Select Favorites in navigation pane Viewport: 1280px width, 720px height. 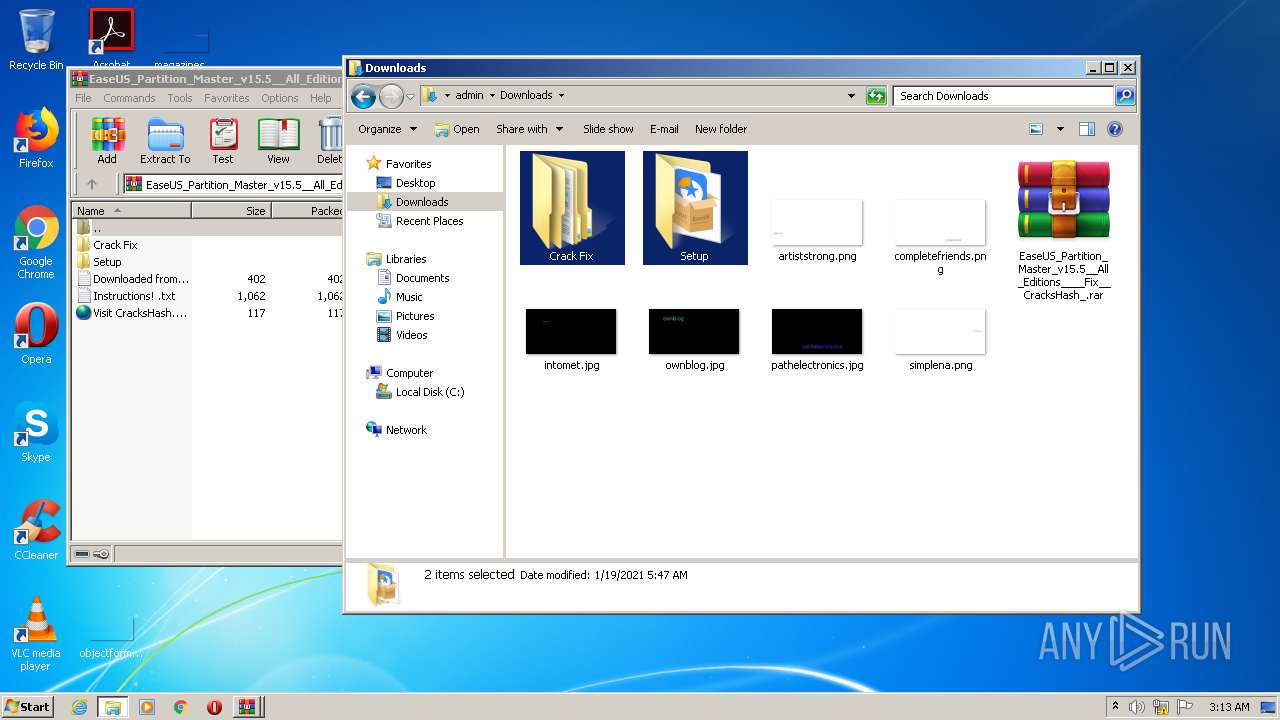coord(408,164)
